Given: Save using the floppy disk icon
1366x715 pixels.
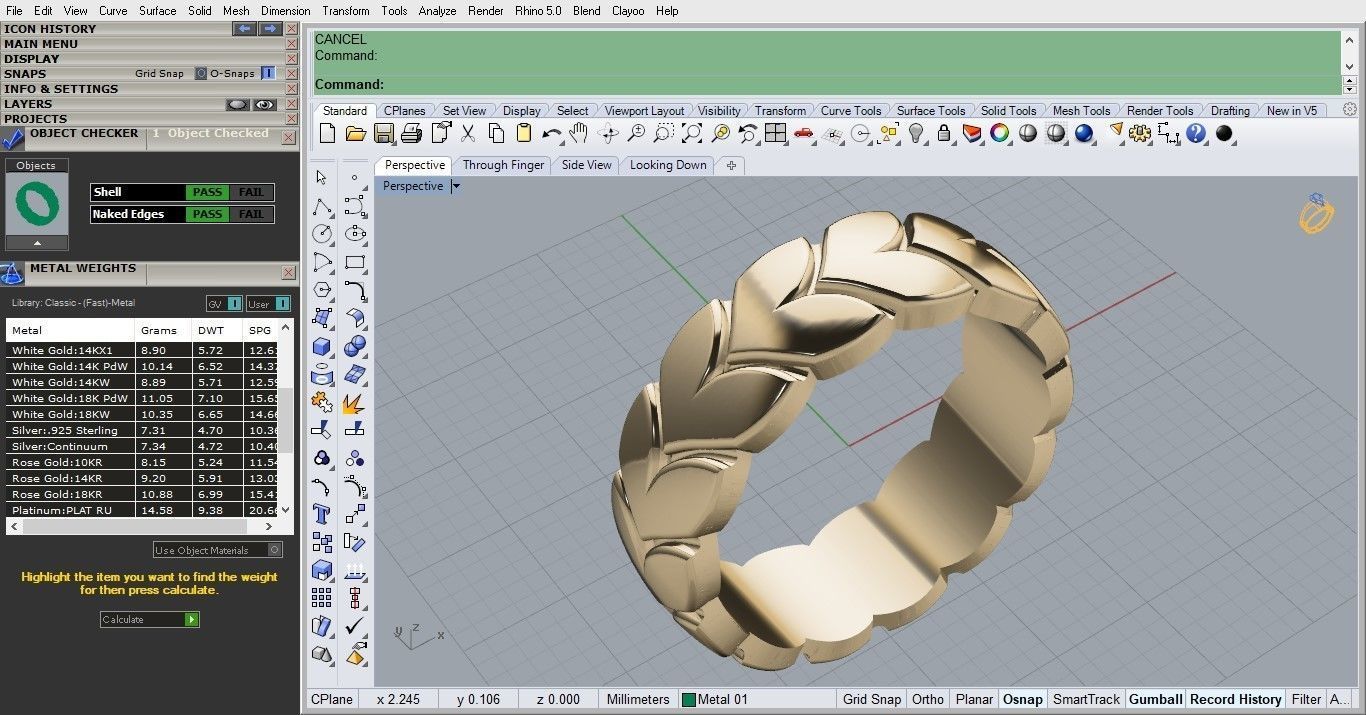Looking at the screenshot, I should [383, 133].
